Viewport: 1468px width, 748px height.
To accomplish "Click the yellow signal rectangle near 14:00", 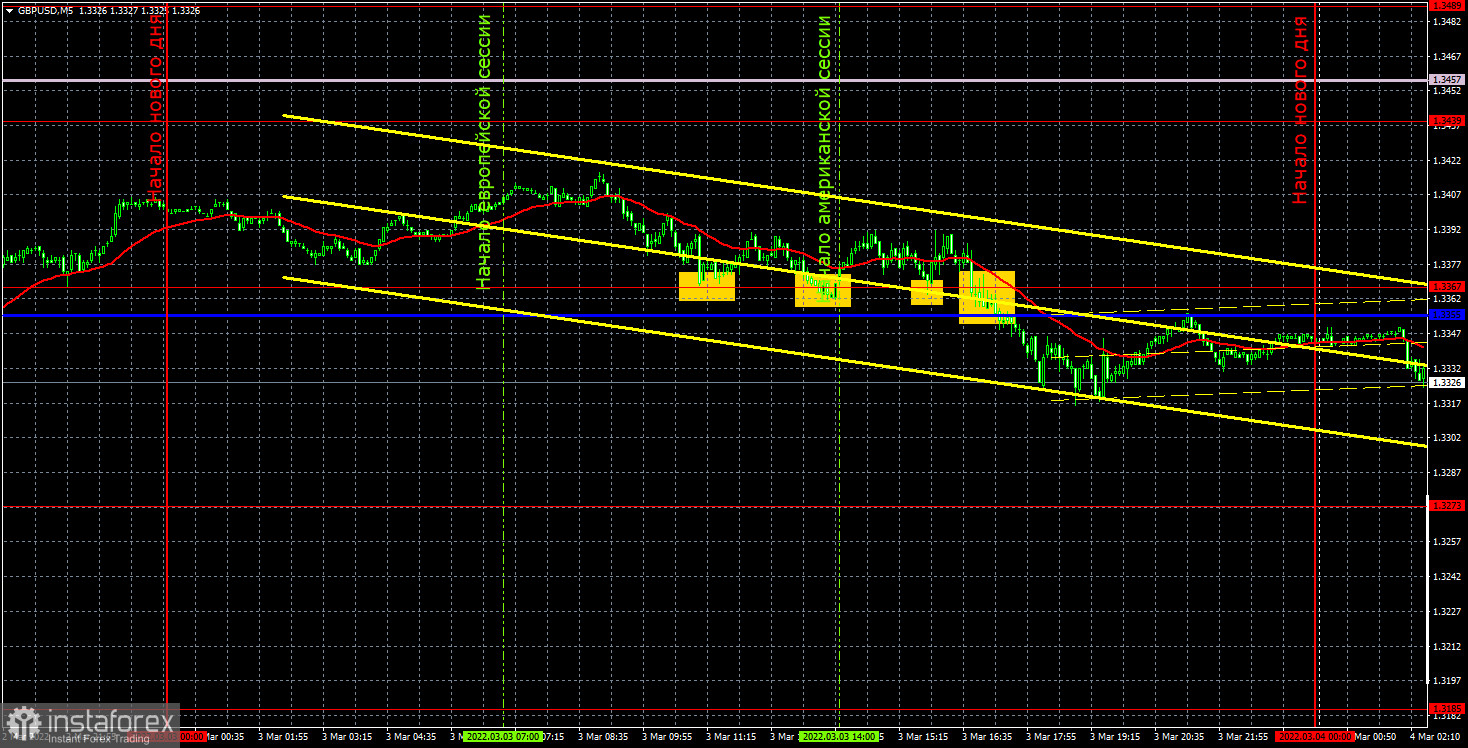I will coord(823,290).
